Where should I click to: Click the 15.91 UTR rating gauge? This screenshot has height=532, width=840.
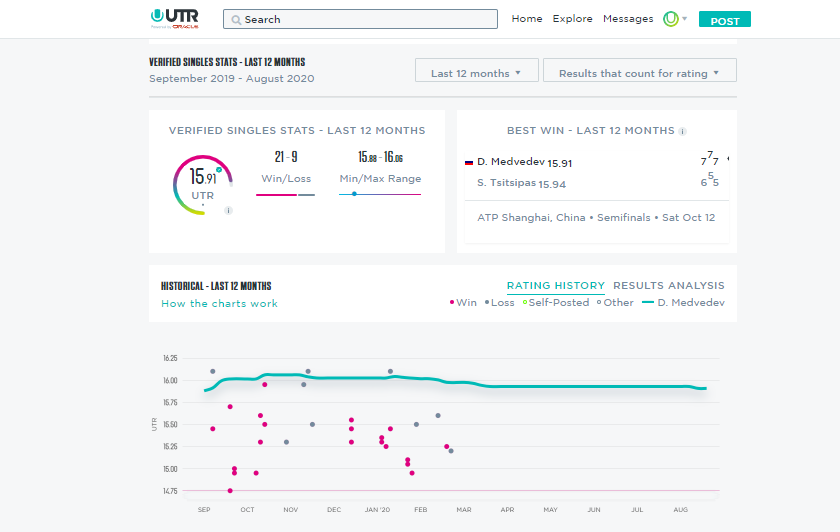[203, 185]
